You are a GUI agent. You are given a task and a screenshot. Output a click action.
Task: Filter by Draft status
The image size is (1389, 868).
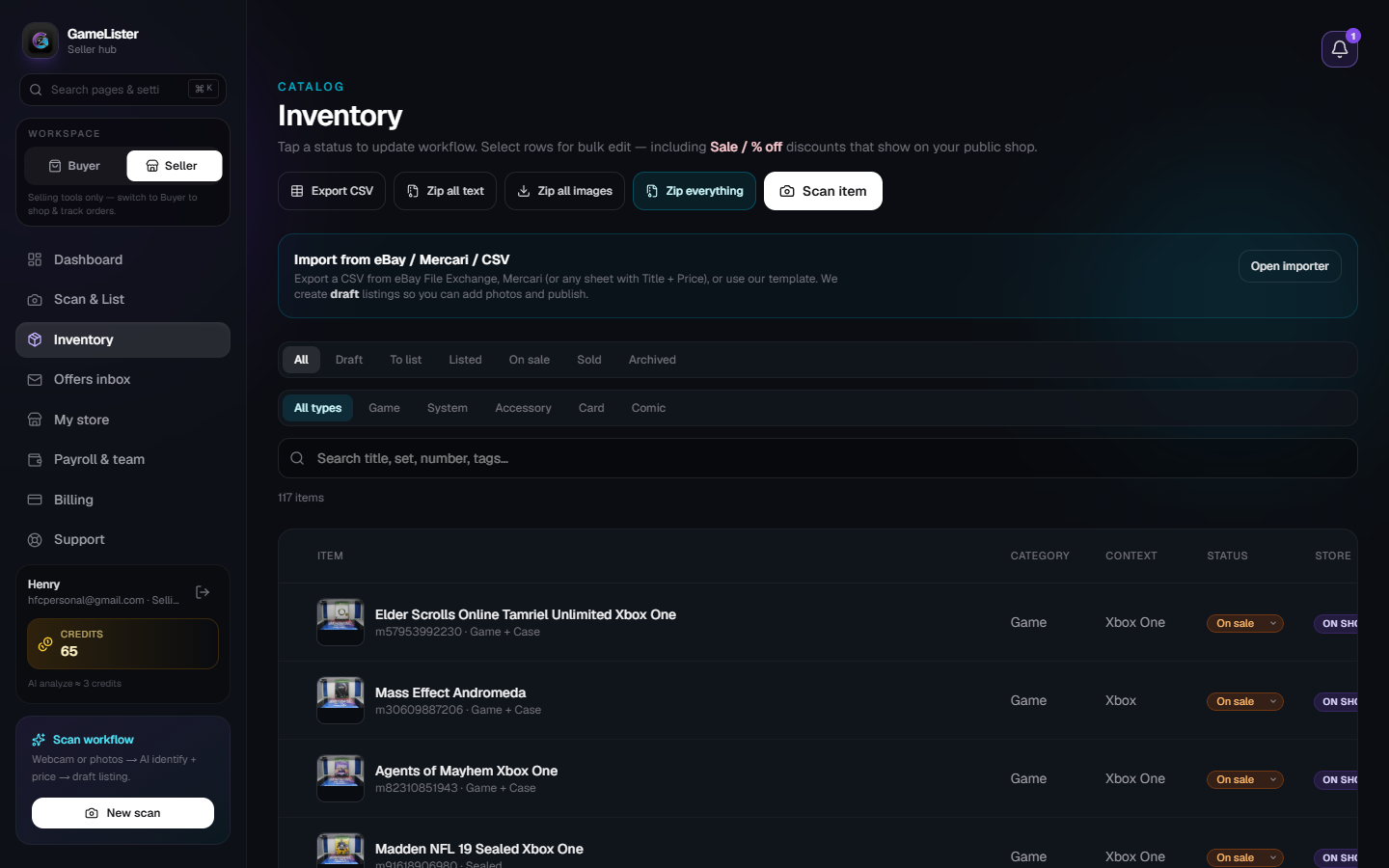point(349,360)
